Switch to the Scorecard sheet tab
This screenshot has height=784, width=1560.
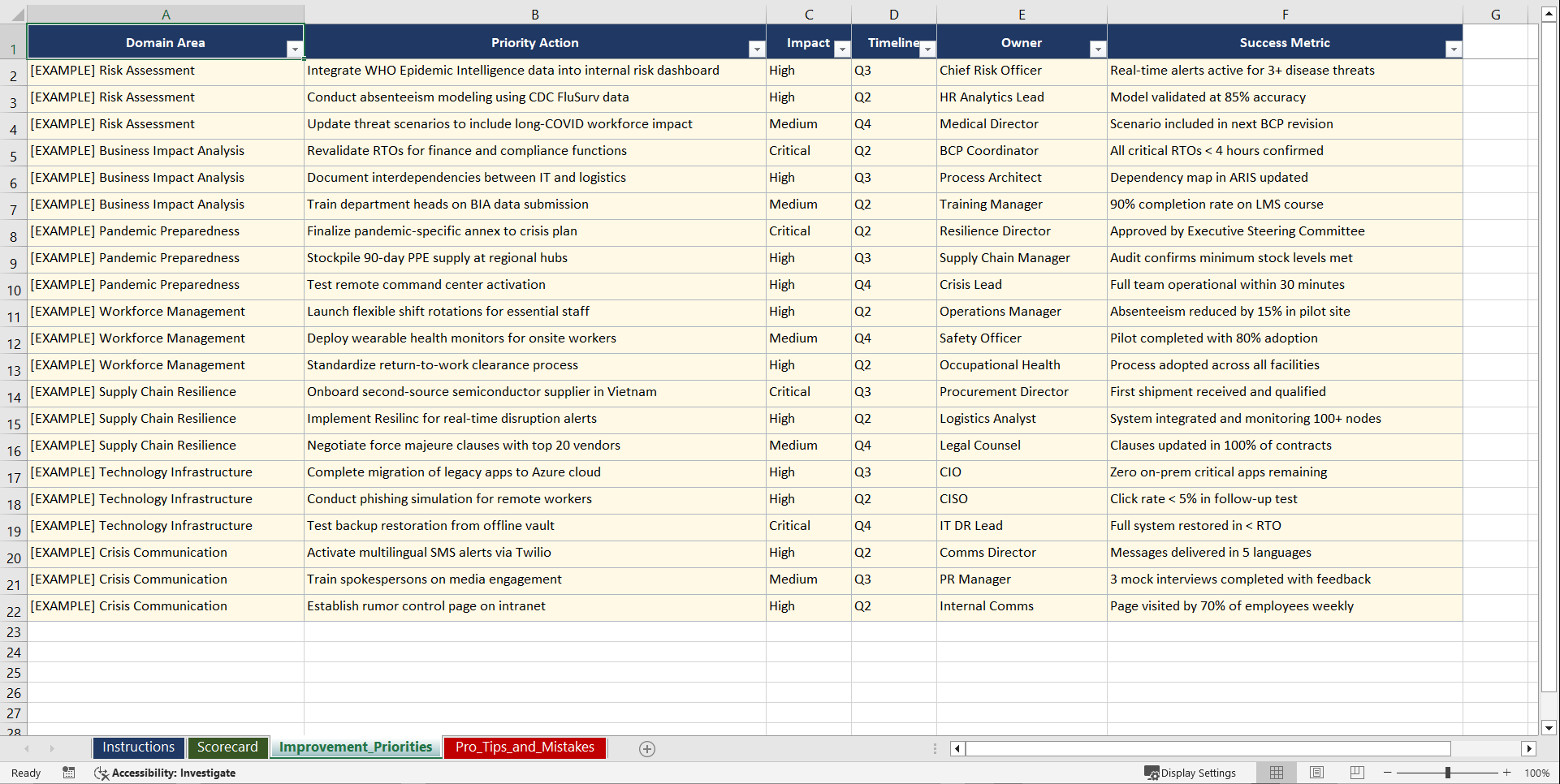(x=228, y=747)
